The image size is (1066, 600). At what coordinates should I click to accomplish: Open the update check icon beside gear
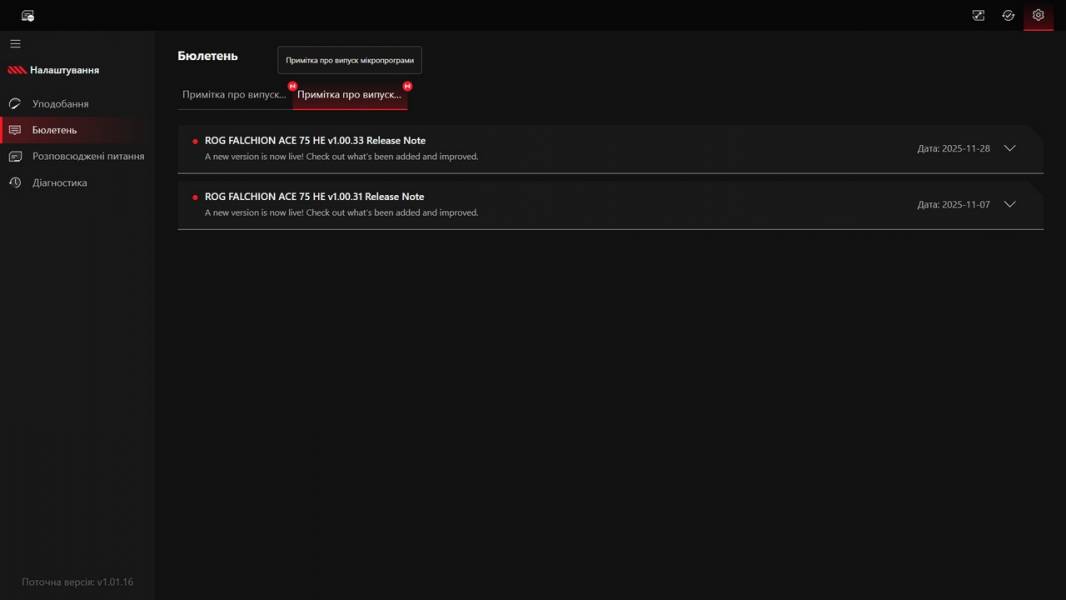[x=1008, y=15]
